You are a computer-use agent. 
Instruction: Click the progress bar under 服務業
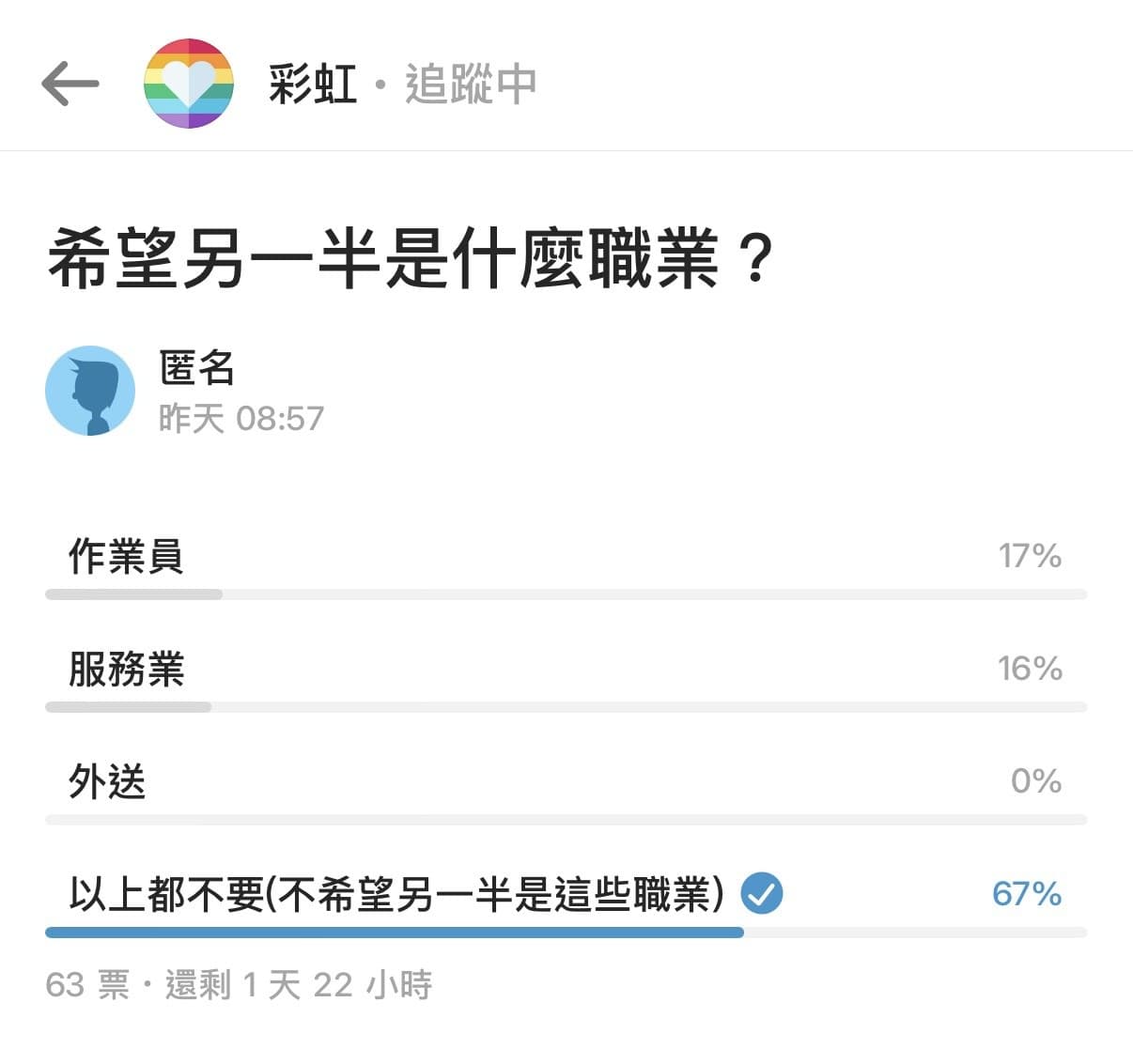pyautogui.click(x=566, y=707)
